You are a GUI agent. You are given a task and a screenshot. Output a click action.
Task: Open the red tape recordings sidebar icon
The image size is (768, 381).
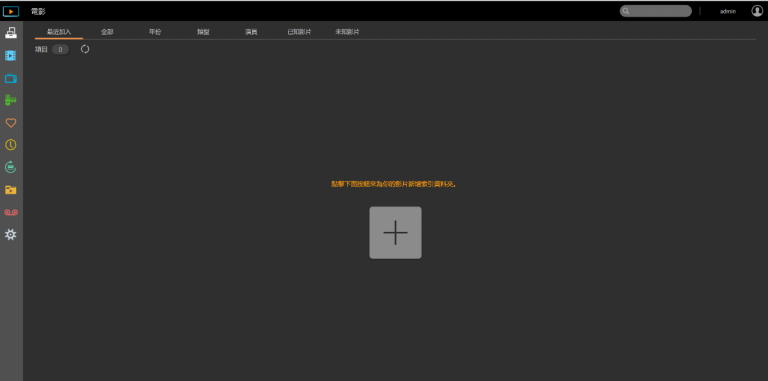tap(11, 213)
